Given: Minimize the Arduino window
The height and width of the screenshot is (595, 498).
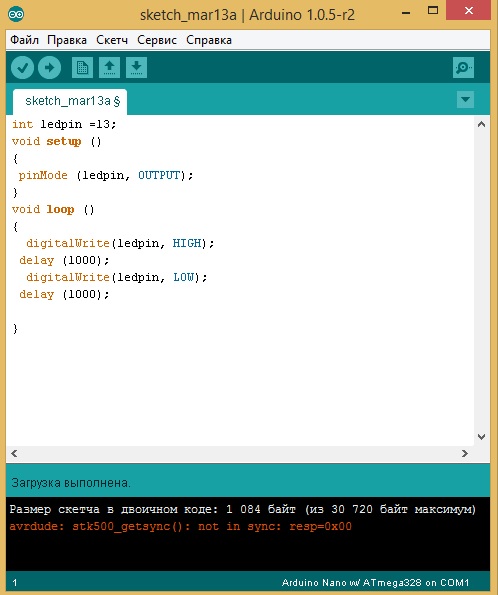Looking at the screenshot, I should click(x=406, y=12).
